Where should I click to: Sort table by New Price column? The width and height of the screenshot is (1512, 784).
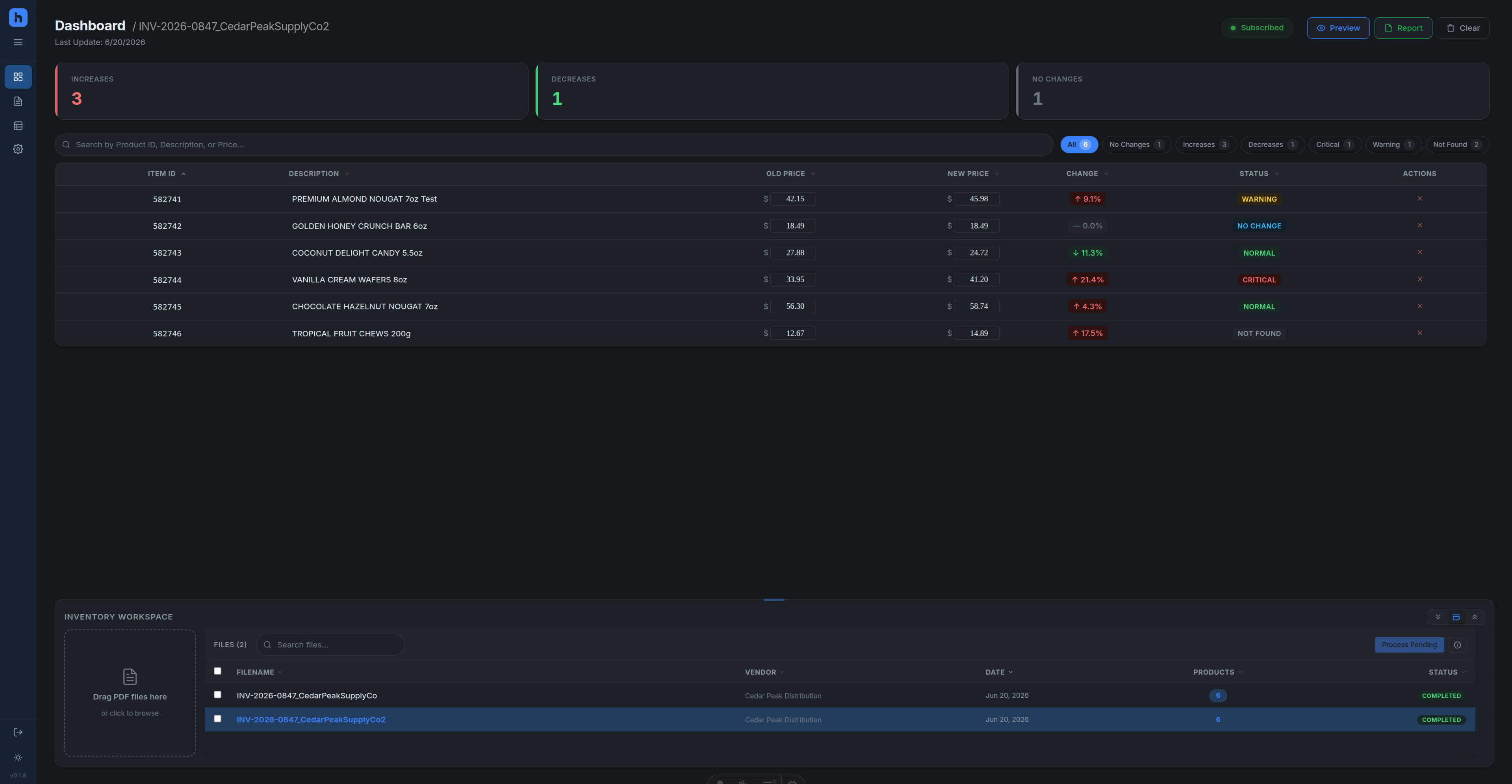(x=973, y=174)
